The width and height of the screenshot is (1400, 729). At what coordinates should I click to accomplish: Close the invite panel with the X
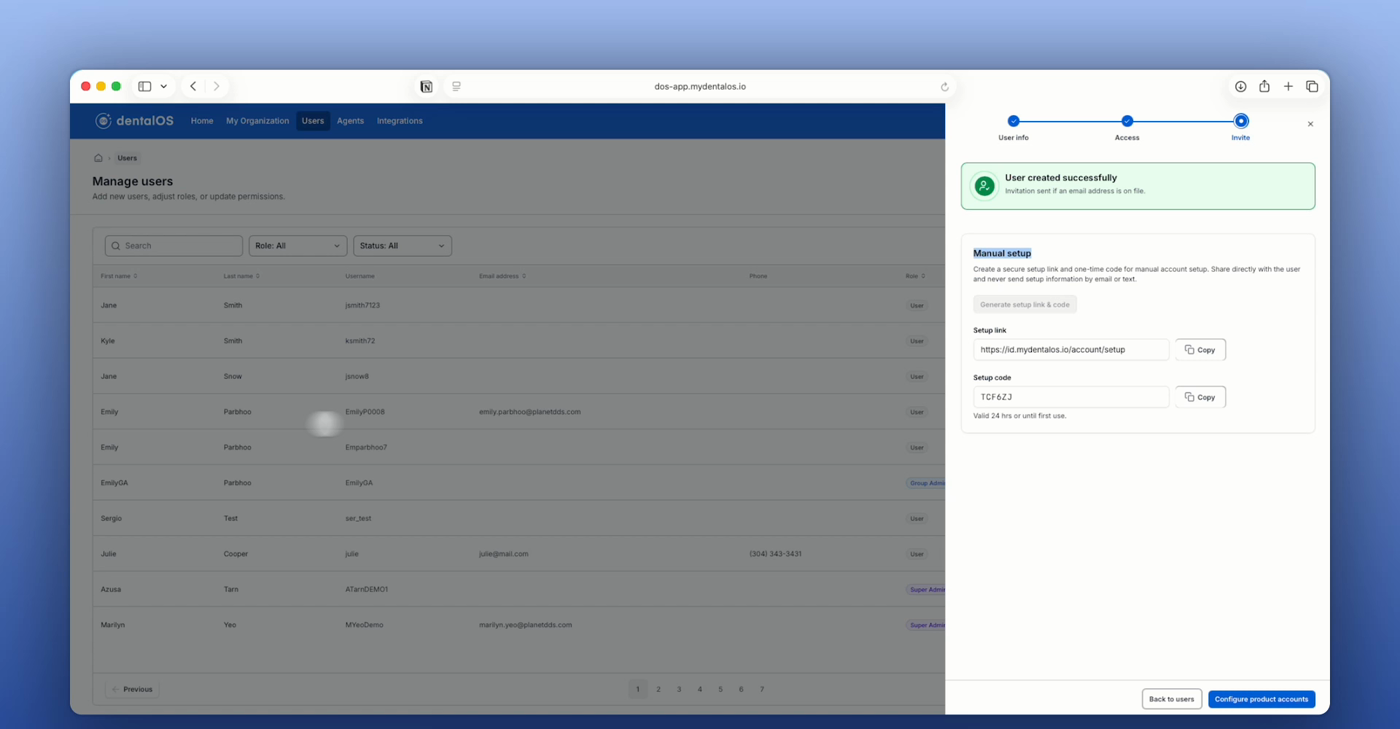(1310, 124)
